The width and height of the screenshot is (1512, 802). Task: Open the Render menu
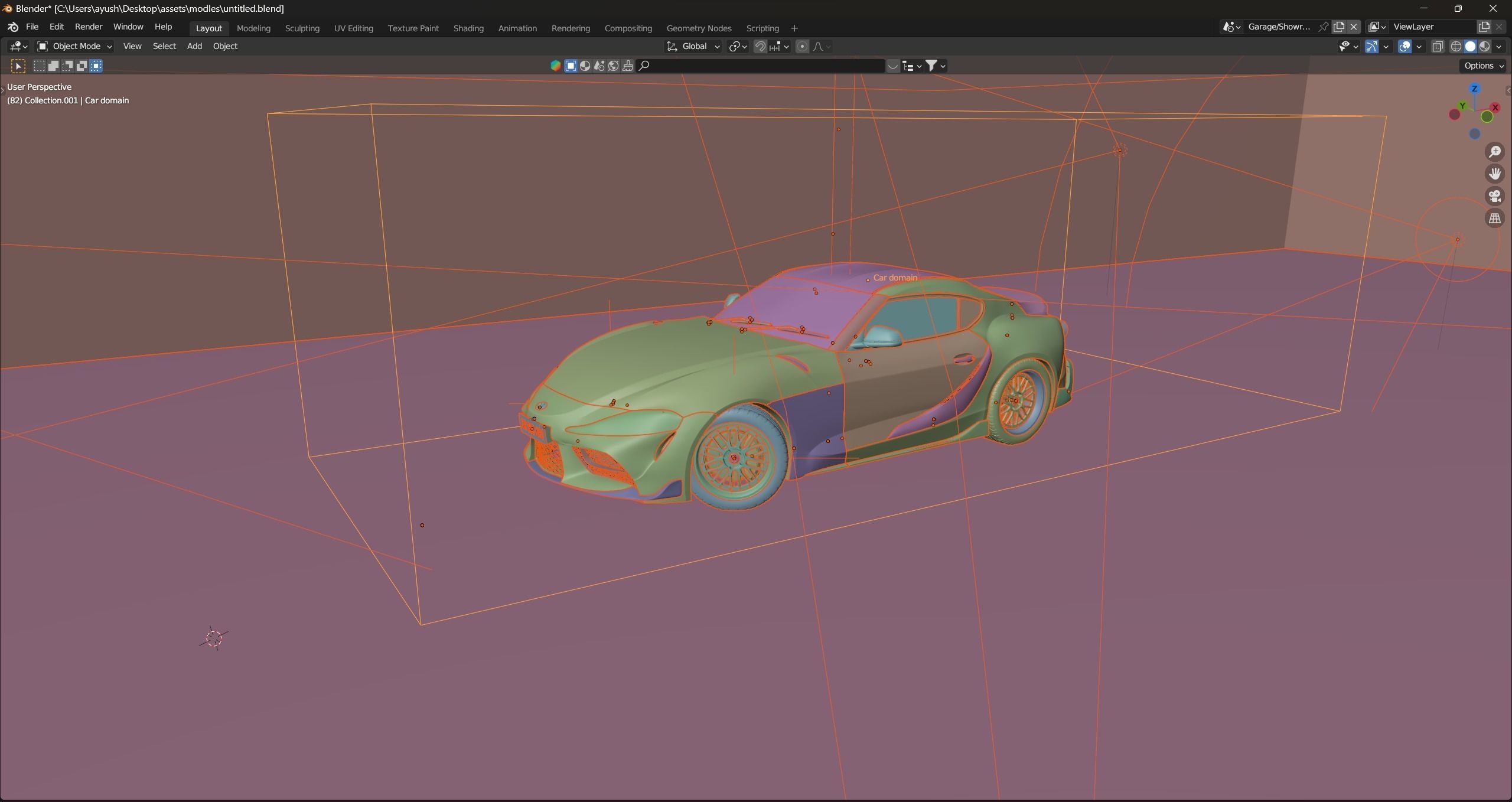[x=89, y=27]
